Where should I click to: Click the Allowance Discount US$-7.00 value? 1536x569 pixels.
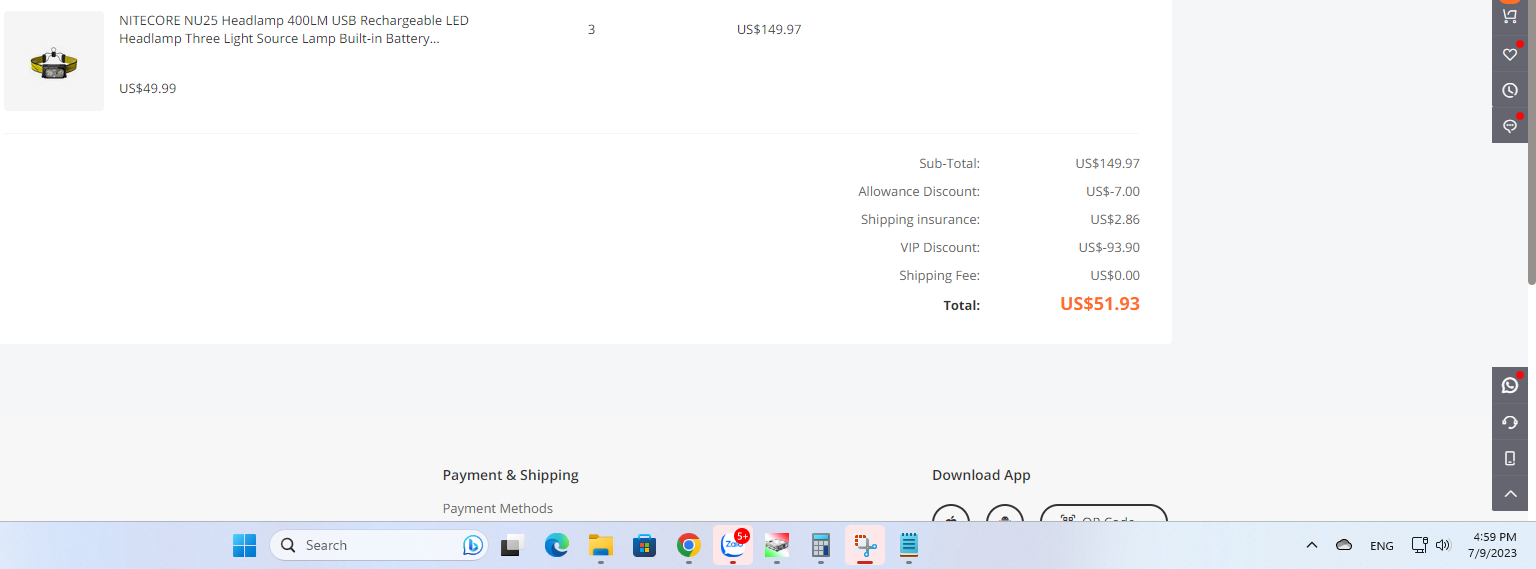(1113, 191)
